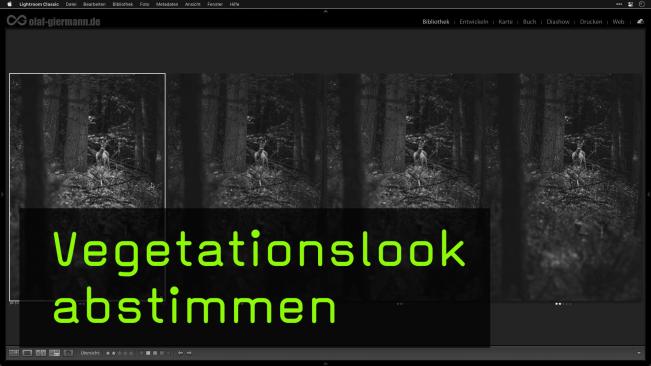Set rating stars below the fourth photo
The width and height of the screenshot is (651, 366).
563,304
